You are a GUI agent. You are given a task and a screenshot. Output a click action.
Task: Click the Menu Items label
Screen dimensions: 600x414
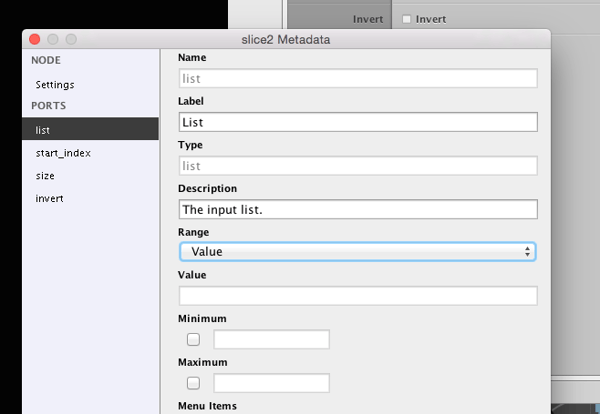tap(207, 406)
